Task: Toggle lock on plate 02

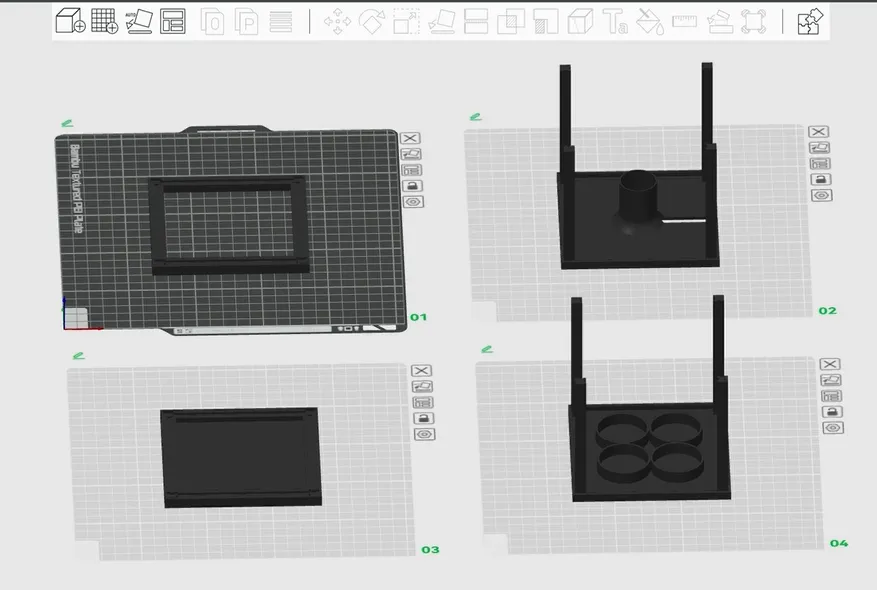Action: 821,180
